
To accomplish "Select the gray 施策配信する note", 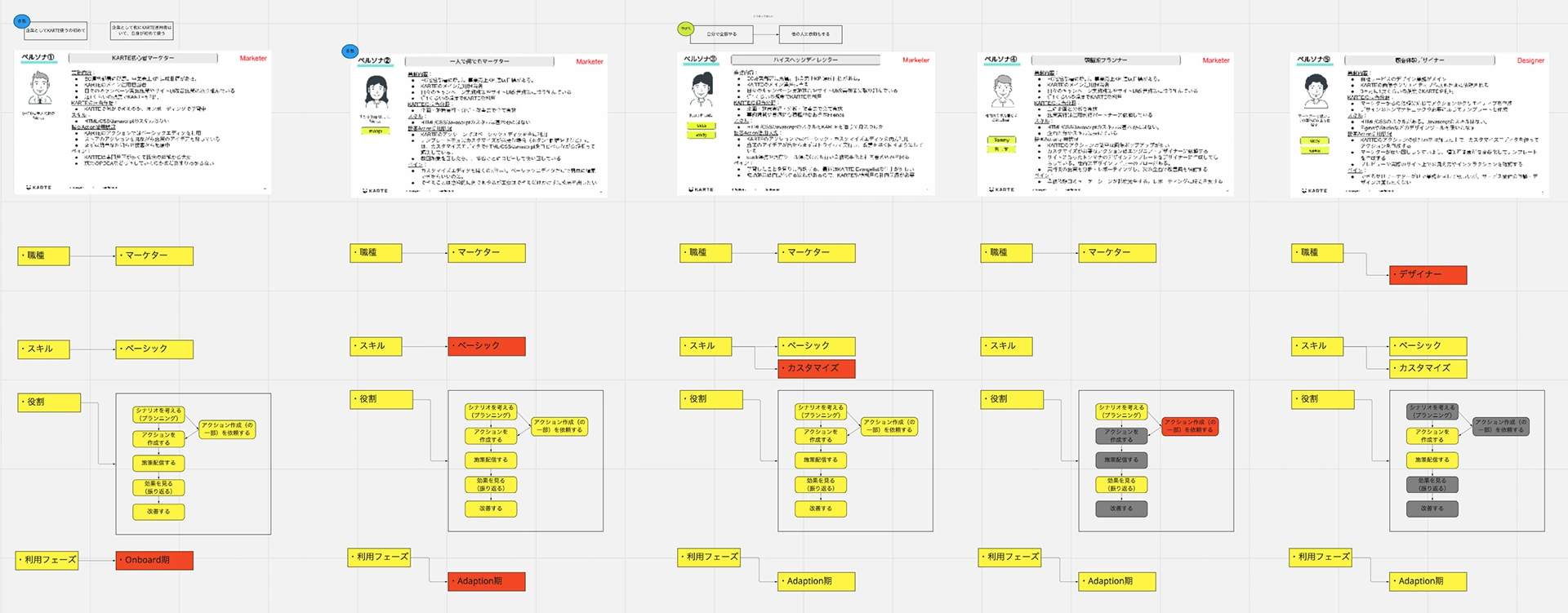I will tap(1121, 460).
